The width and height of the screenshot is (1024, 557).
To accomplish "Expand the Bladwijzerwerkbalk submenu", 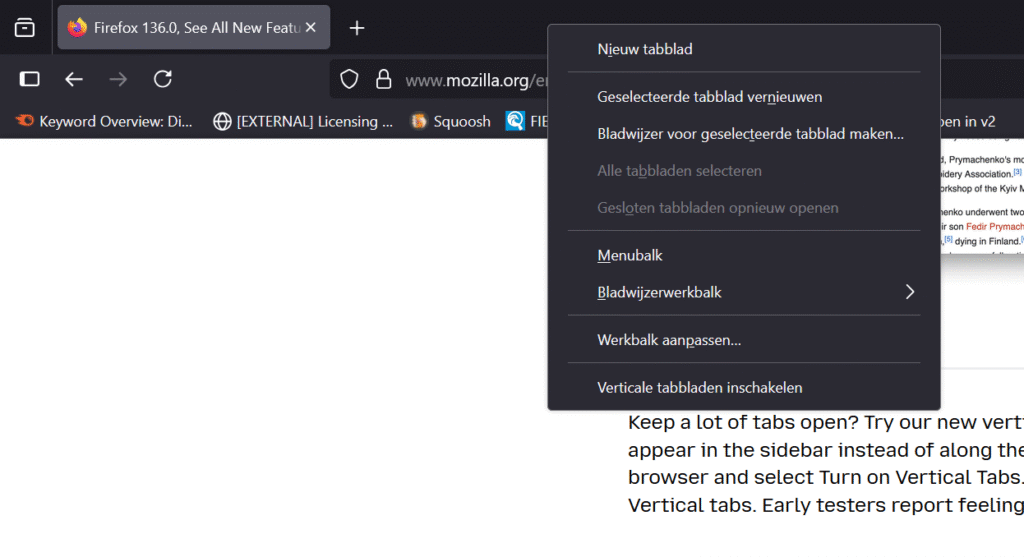I will point(744,292).
